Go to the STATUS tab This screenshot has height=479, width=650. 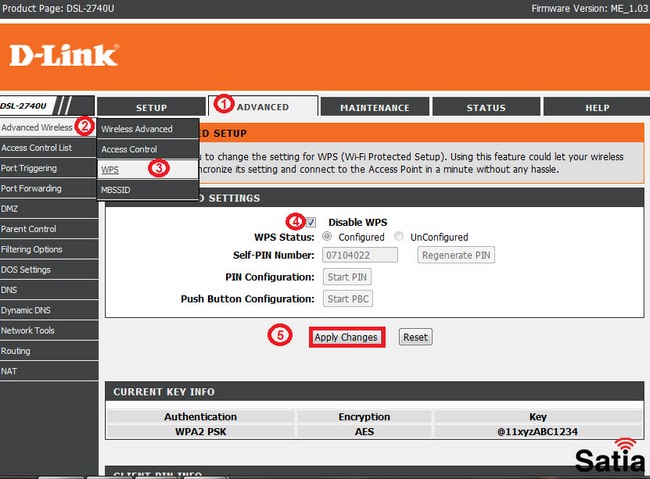[486, 107]
